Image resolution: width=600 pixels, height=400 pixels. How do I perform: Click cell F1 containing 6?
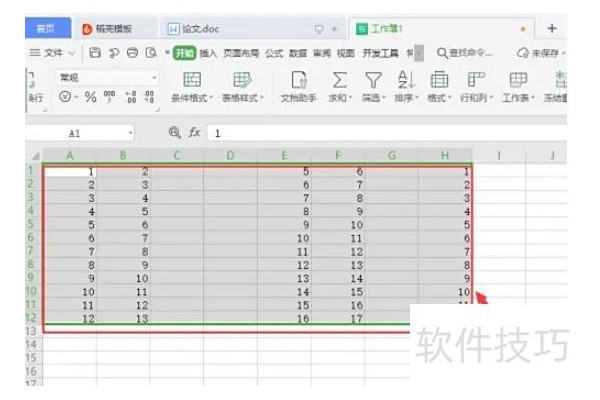tap(338, 171)
